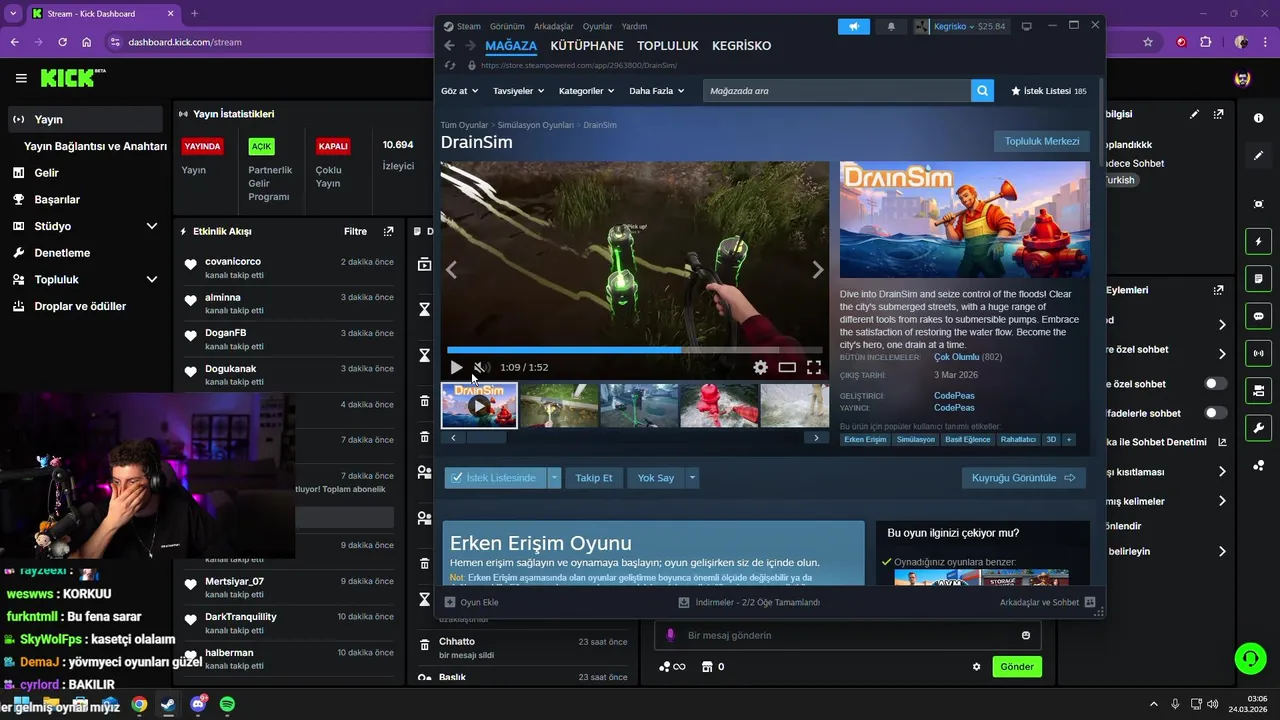Toggle İstek Listesinde wishlist checkbox button

click(496, 478)
